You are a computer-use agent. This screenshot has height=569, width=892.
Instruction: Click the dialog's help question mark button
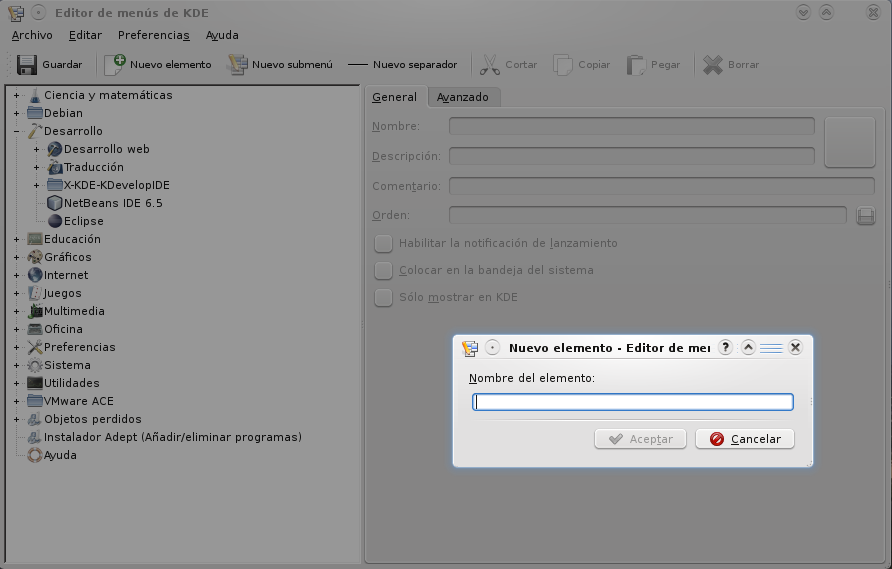(x=725, y=347)
